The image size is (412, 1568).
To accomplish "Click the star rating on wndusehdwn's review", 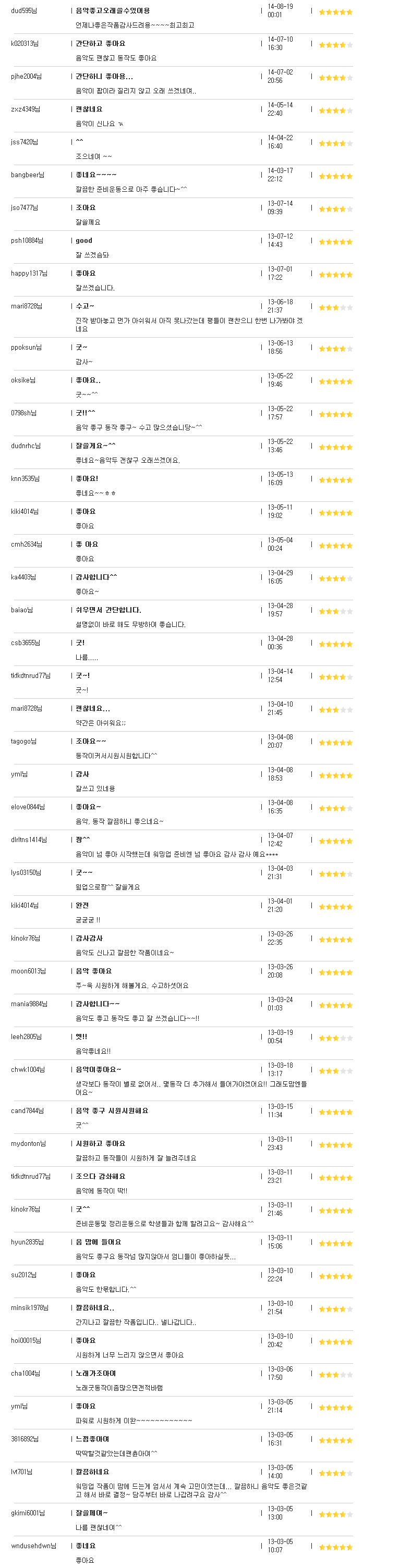I will click(x=335, y=1547).
